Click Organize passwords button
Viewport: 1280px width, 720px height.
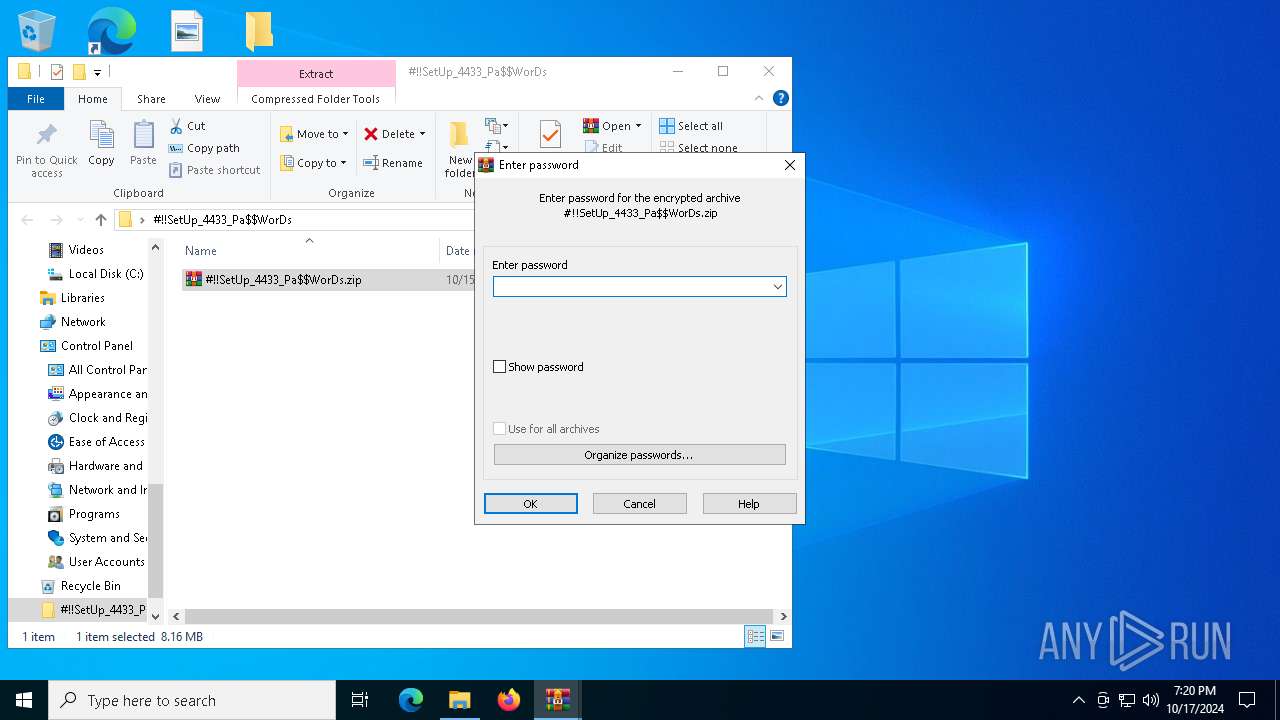coord(639,455)
